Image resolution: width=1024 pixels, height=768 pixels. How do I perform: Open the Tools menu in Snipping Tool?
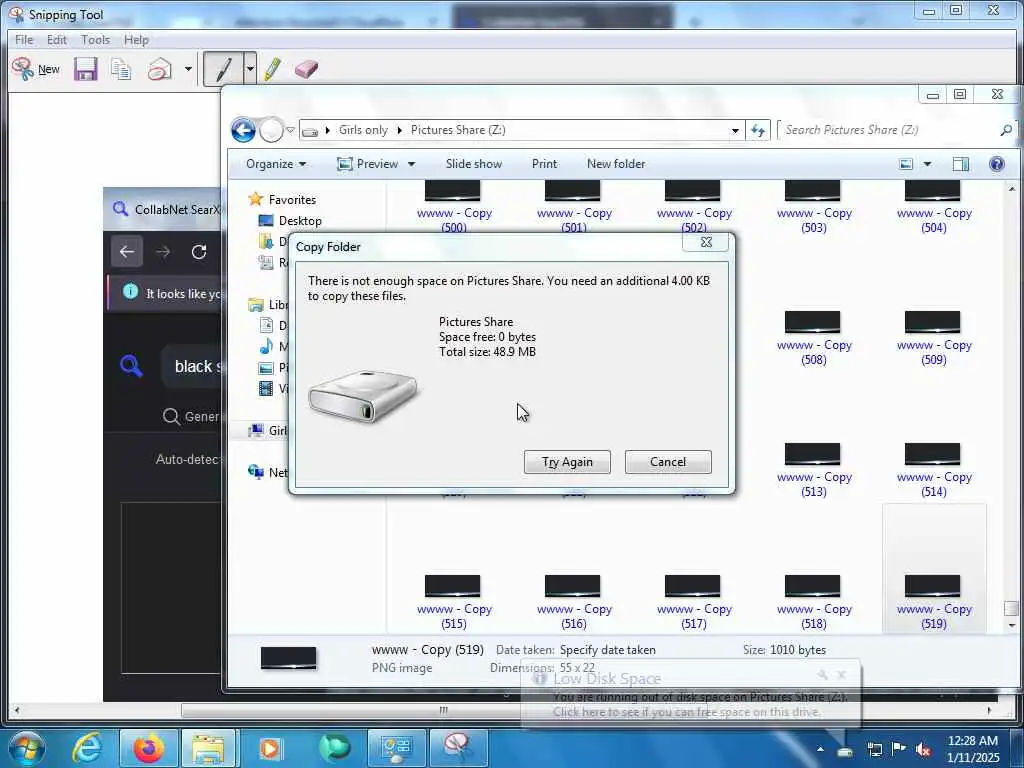(x=95, y=40)
